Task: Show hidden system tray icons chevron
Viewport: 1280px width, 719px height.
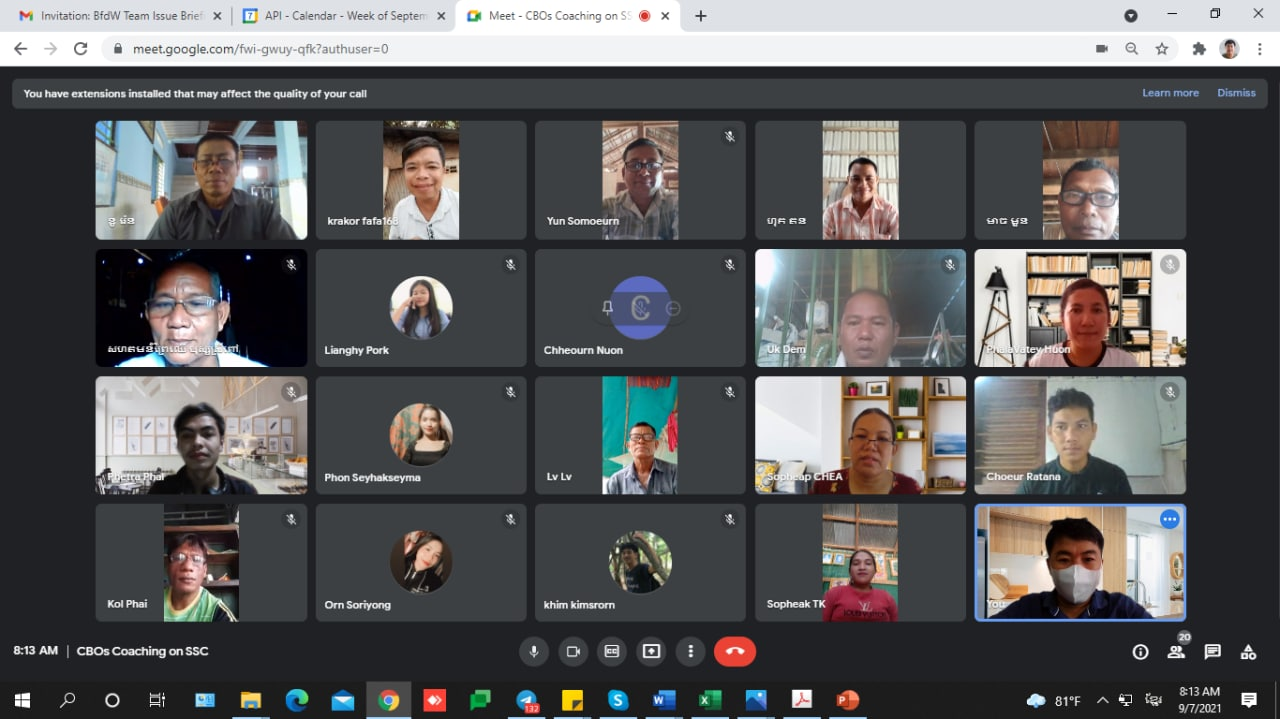Action: click(x=1102, y=700)
